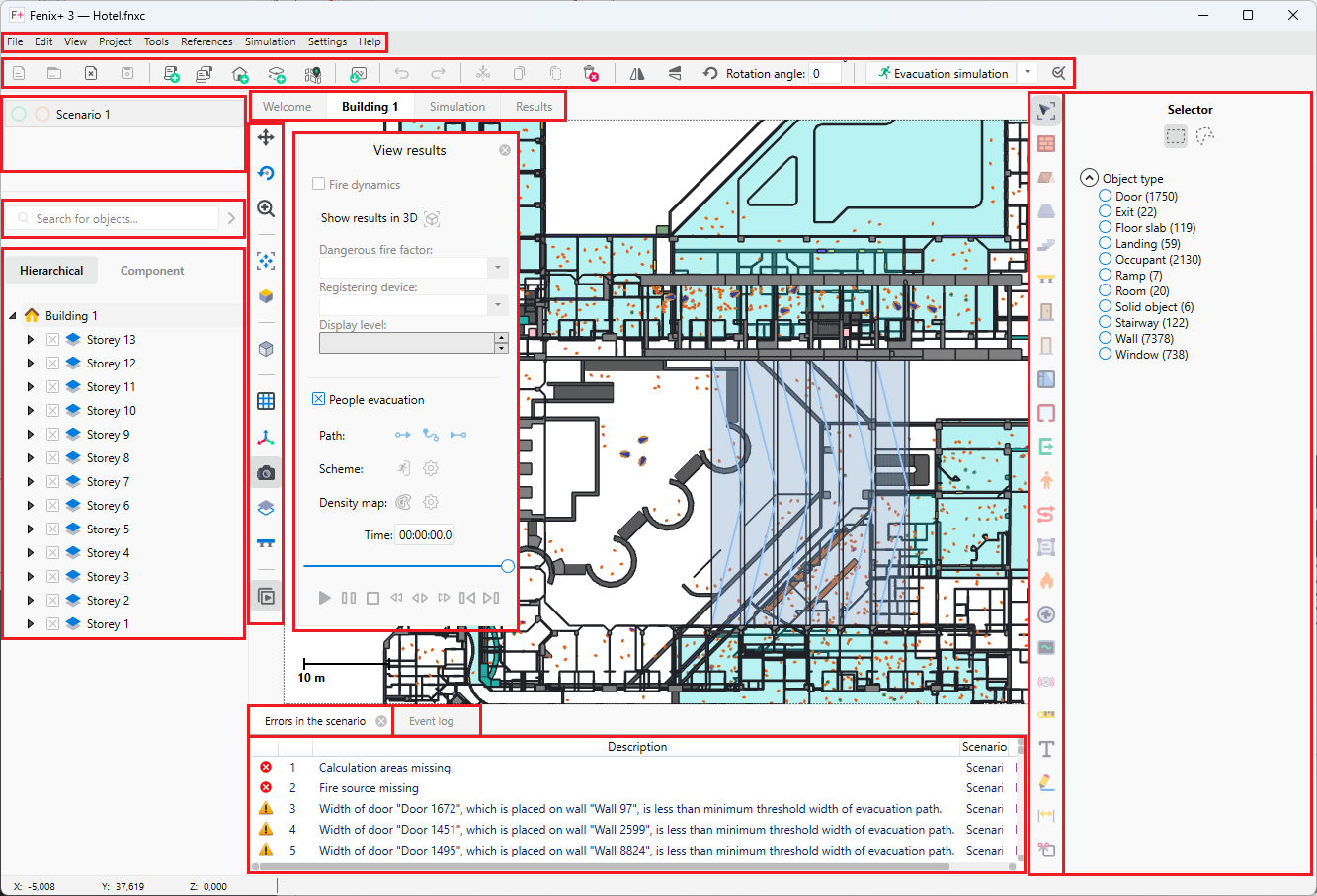The width and height of the screenshot is (1317, 896).
Task: Collapse the Object type section
Action: tap(1089, 178)
